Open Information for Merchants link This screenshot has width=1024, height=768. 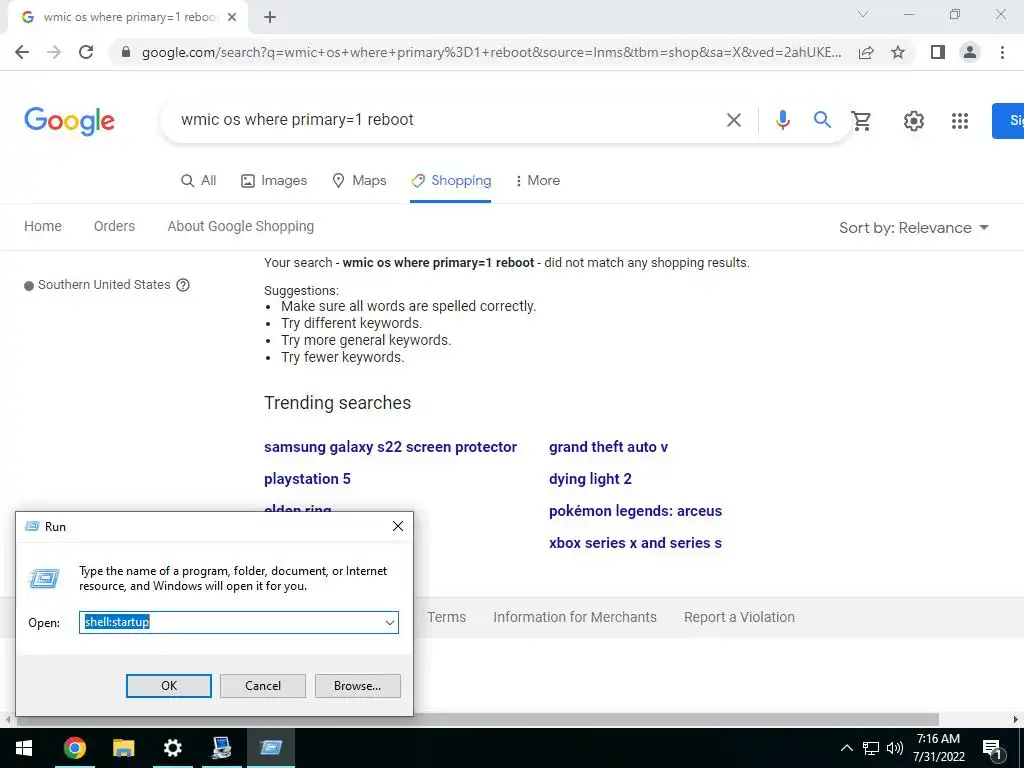click(x=575, y=617)
